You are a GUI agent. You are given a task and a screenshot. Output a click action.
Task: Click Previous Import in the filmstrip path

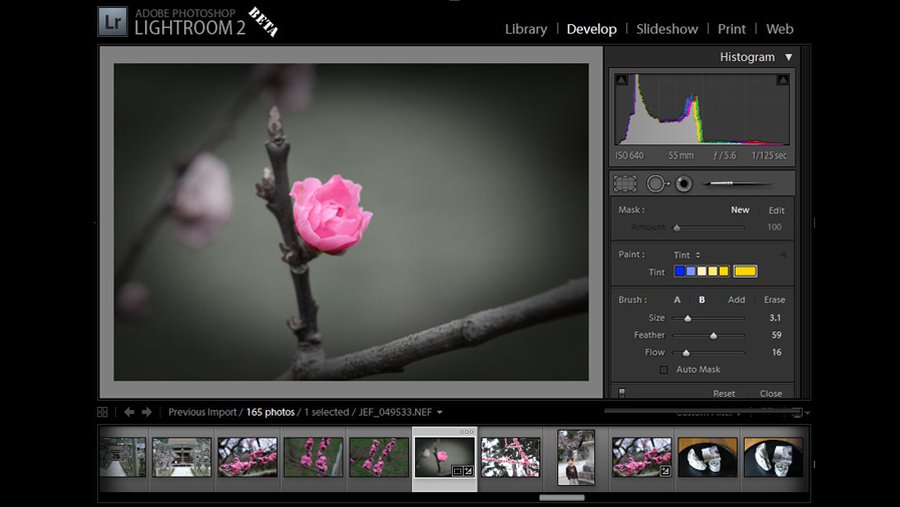pyautogui.click(x=202, y=412)
